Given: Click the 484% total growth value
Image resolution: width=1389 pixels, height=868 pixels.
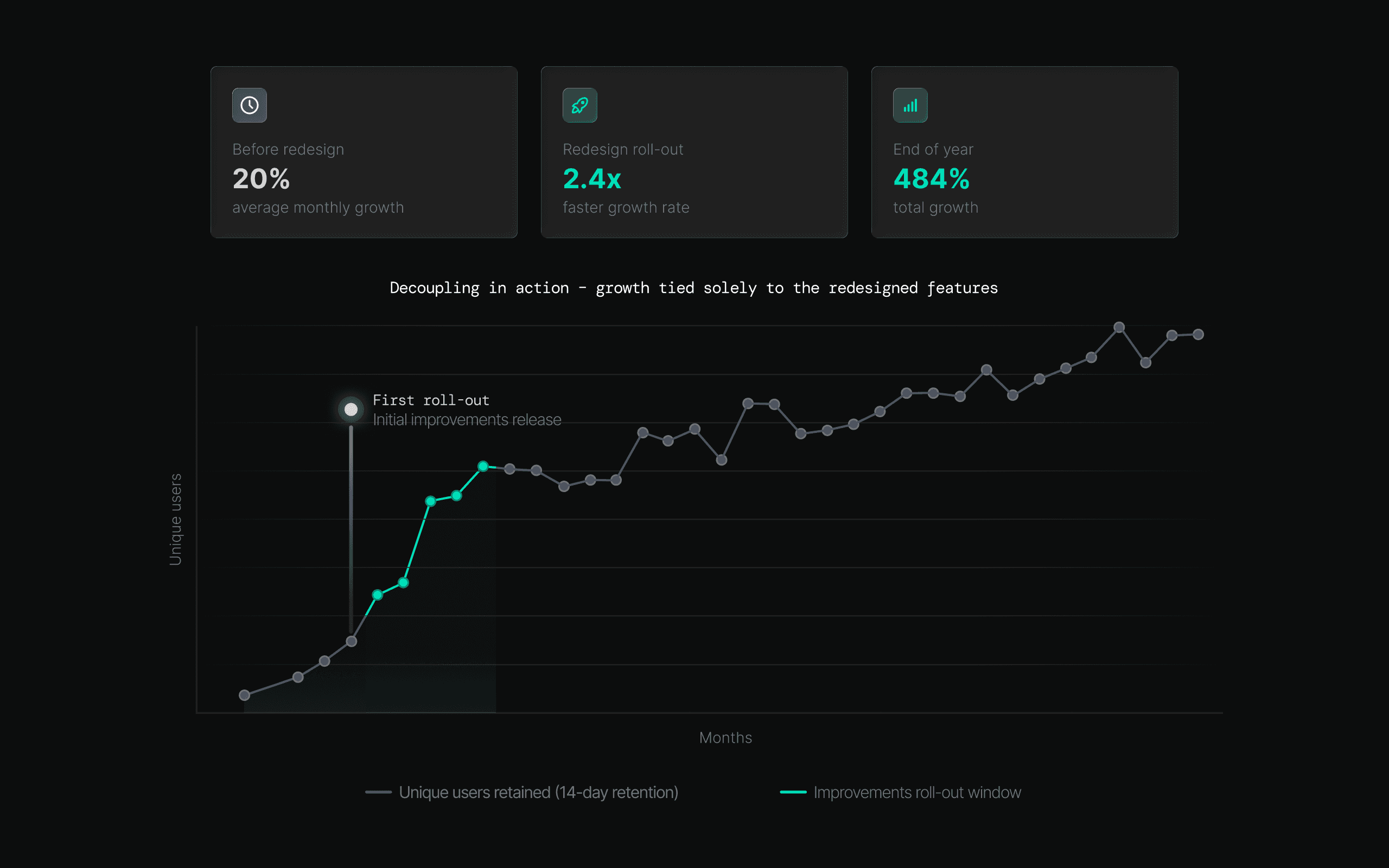Looking at the screenshot, I should tap(931, 178).
